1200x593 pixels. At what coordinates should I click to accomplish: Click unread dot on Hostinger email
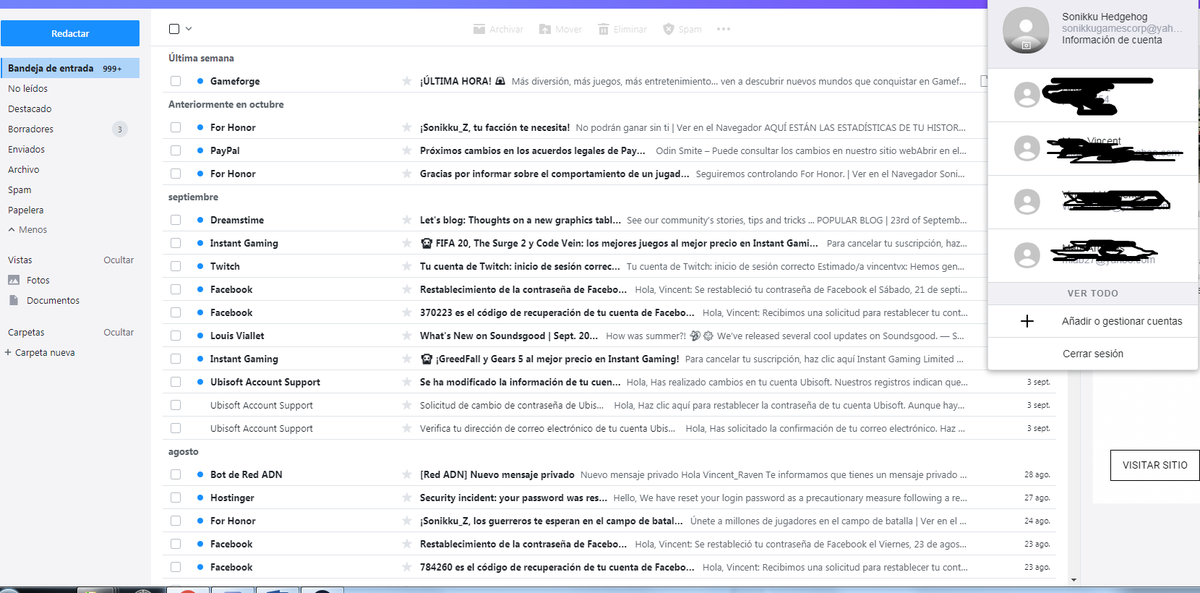[200, 498]
